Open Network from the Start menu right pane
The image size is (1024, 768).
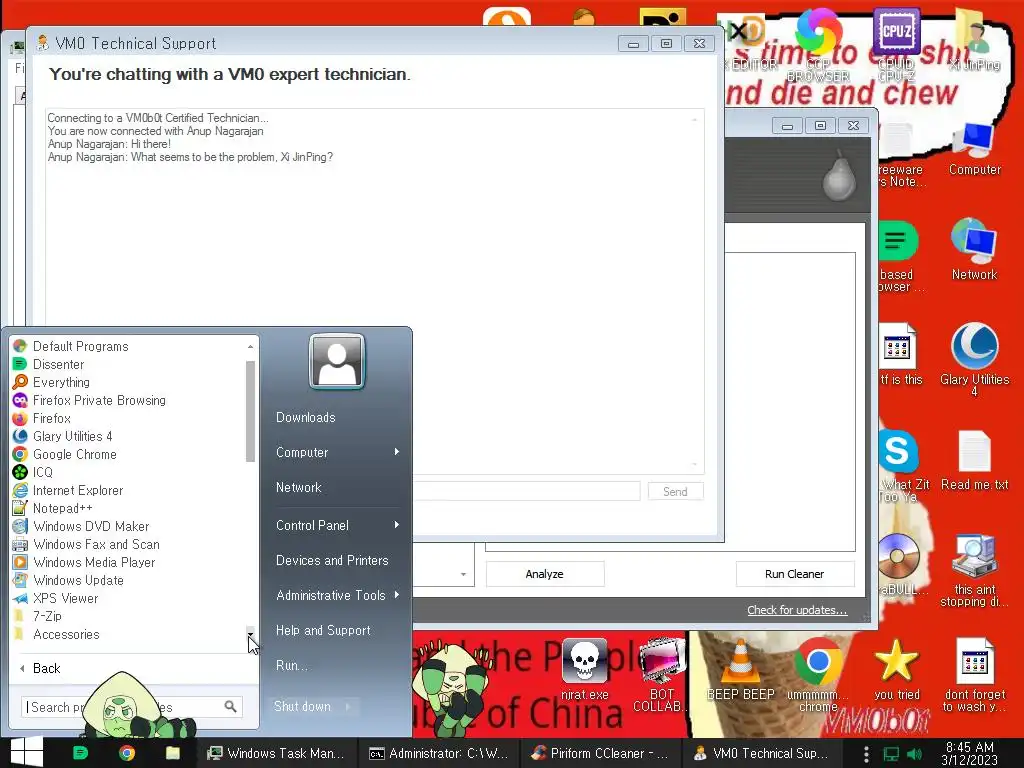pos(298,487)
